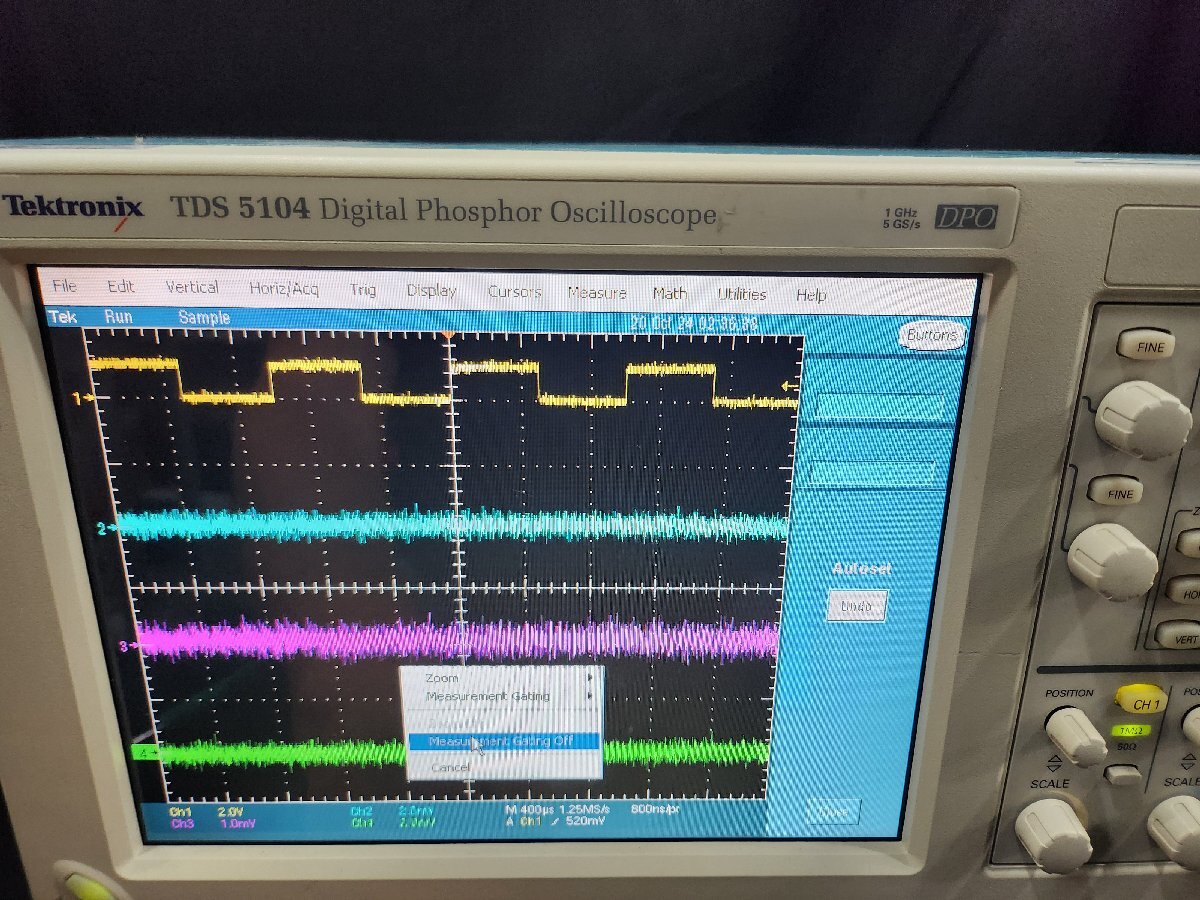Click the SCALE knob below CH 1 POSITION
Screen dimensions: 1200x900
pos(1055,835)
